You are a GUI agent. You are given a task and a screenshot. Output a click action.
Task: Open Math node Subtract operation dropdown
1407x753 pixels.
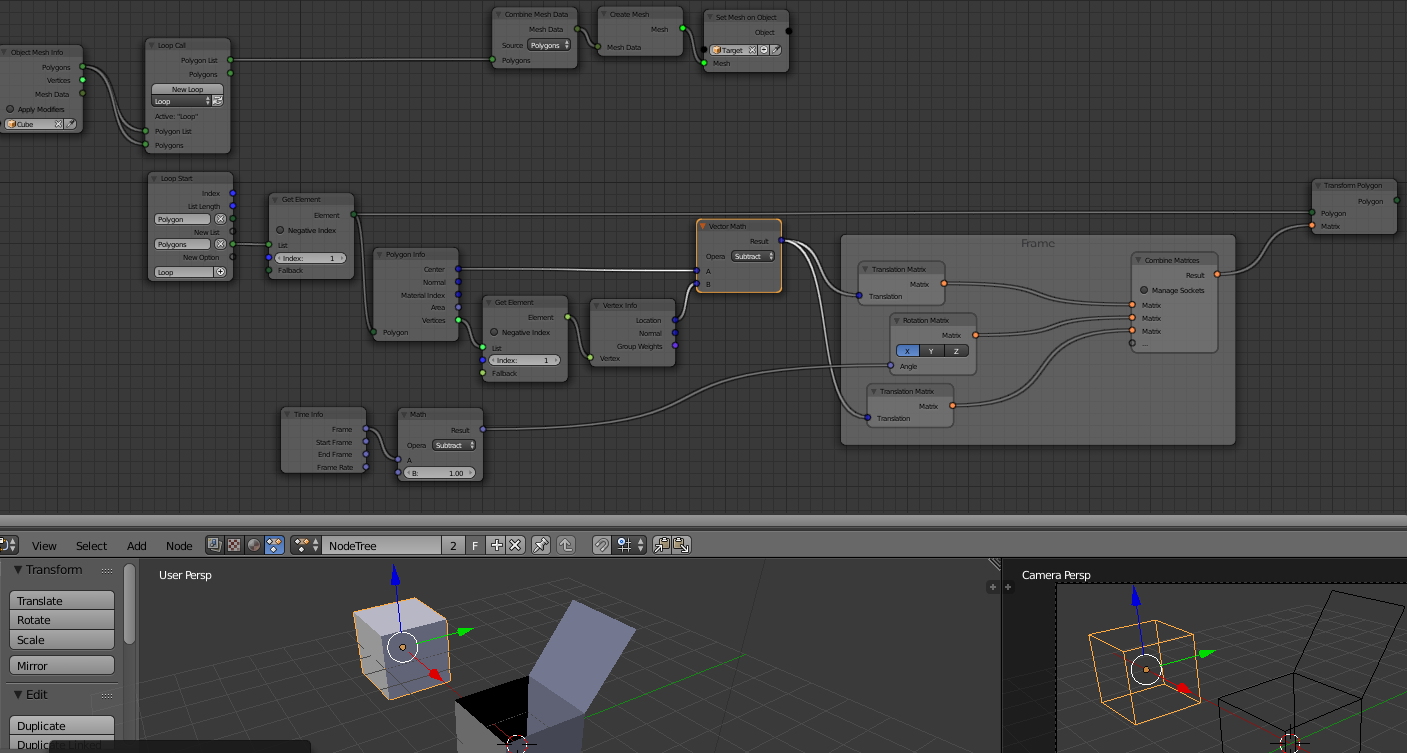tap(454, 445)
